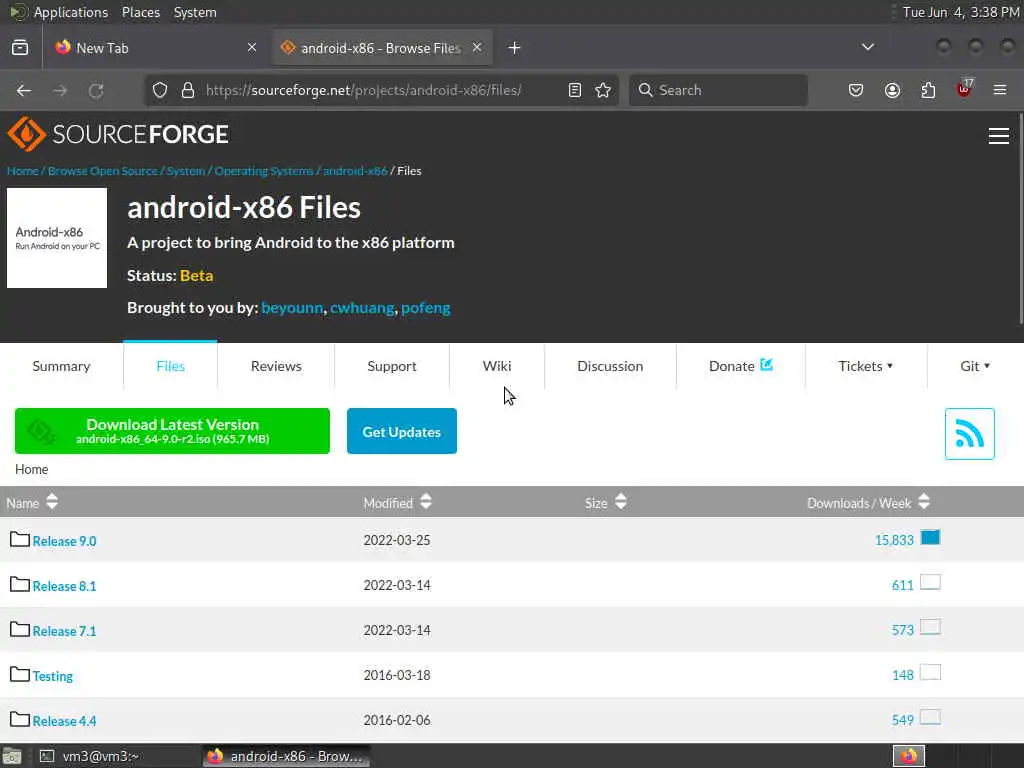Image resolution: width=1024 pixels, height=768 pixels.
Task: Expand the Tickets dropdown menu
Action: pyautogui.click(x=865, y=366)
